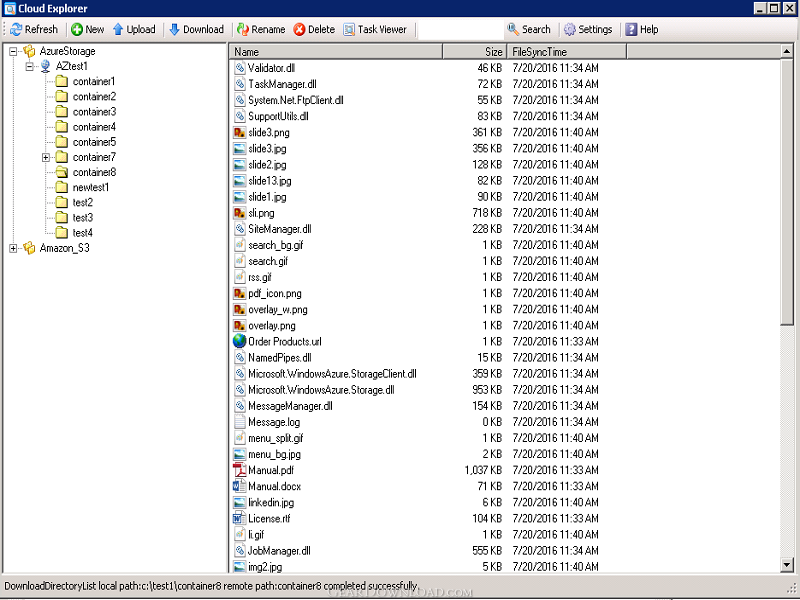Screen dimensions: 800x600
Task: Click the slide3.jpg image icon
Action: [239, 148]
